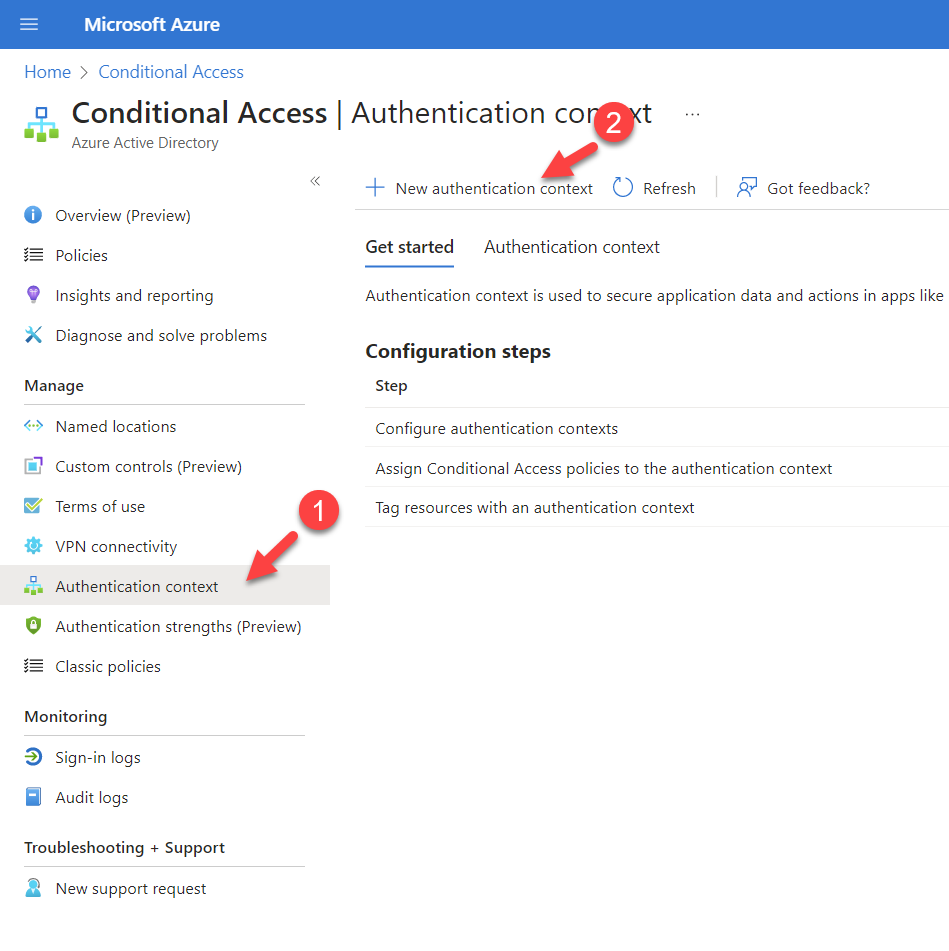Click the Azure Active Directory subtitle
Image resolution: width=949 pixels, height=951 pixels.
(145, 143)
